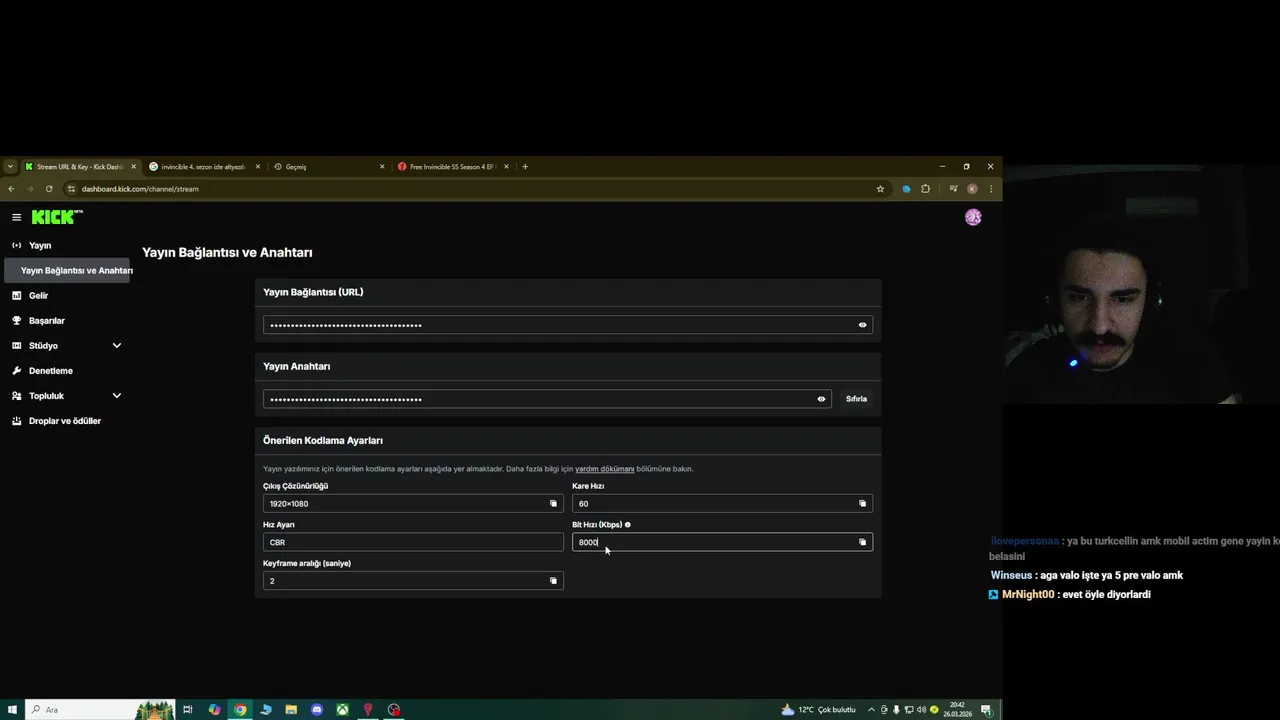
Task: Open the notification center icon
Action: point(985,710)
